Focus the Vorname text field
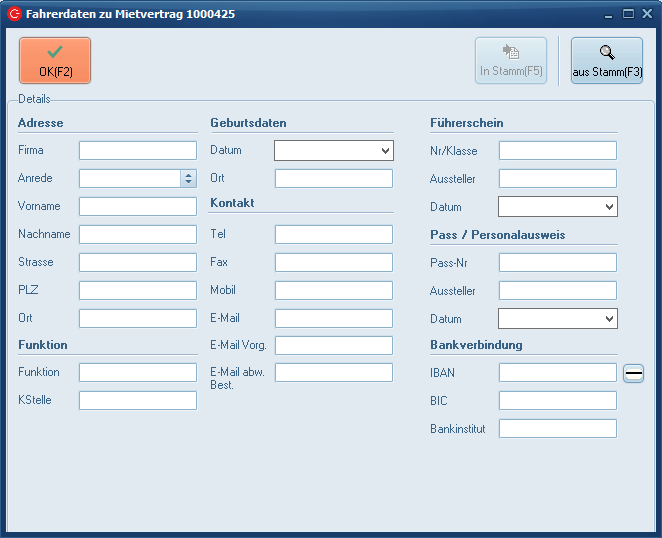662x538 pixels. tap(138, 206)
